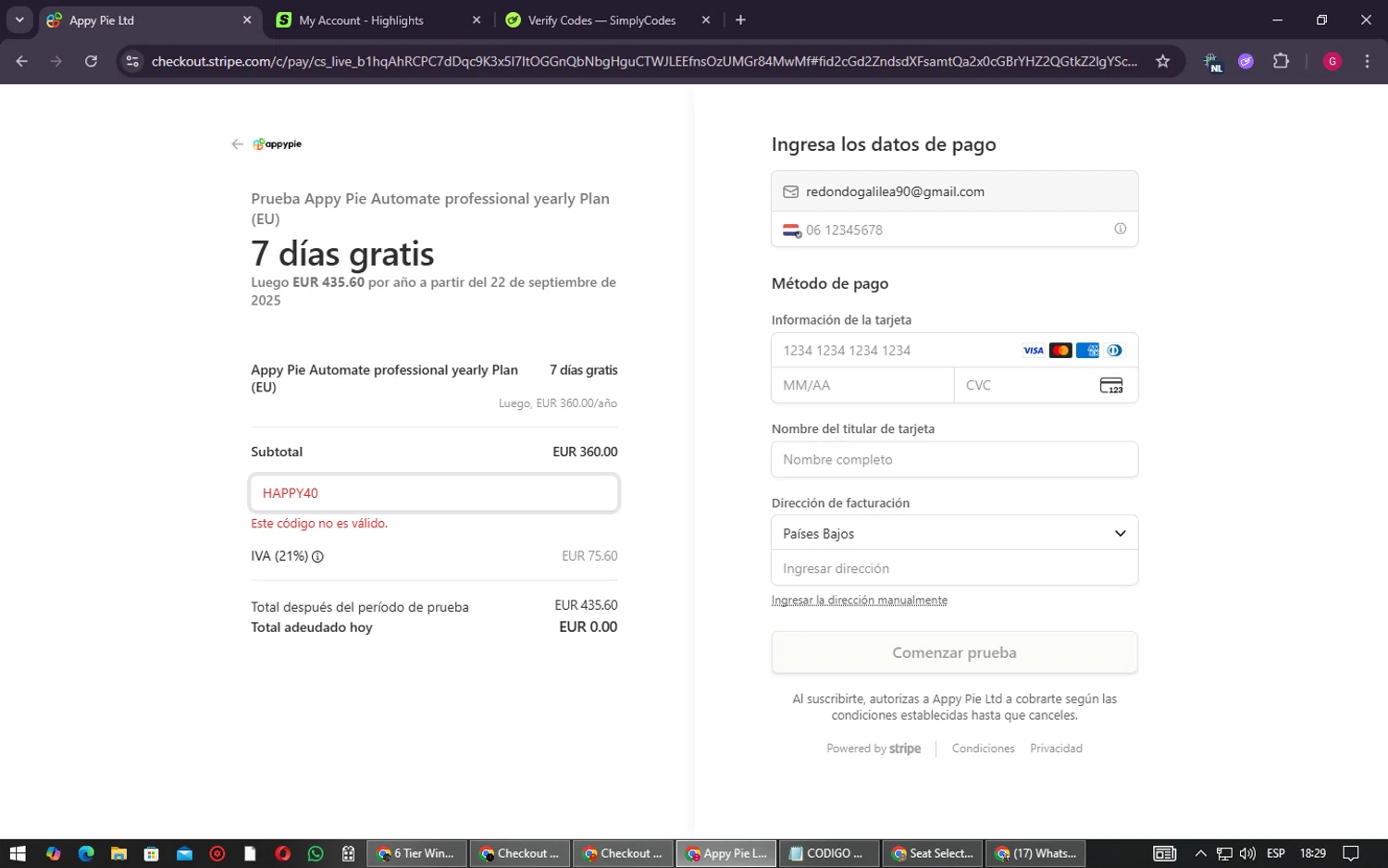Click the checkout.stripe.com address bar
Screen dimensions: 1388x868
[x=644, y=62]
